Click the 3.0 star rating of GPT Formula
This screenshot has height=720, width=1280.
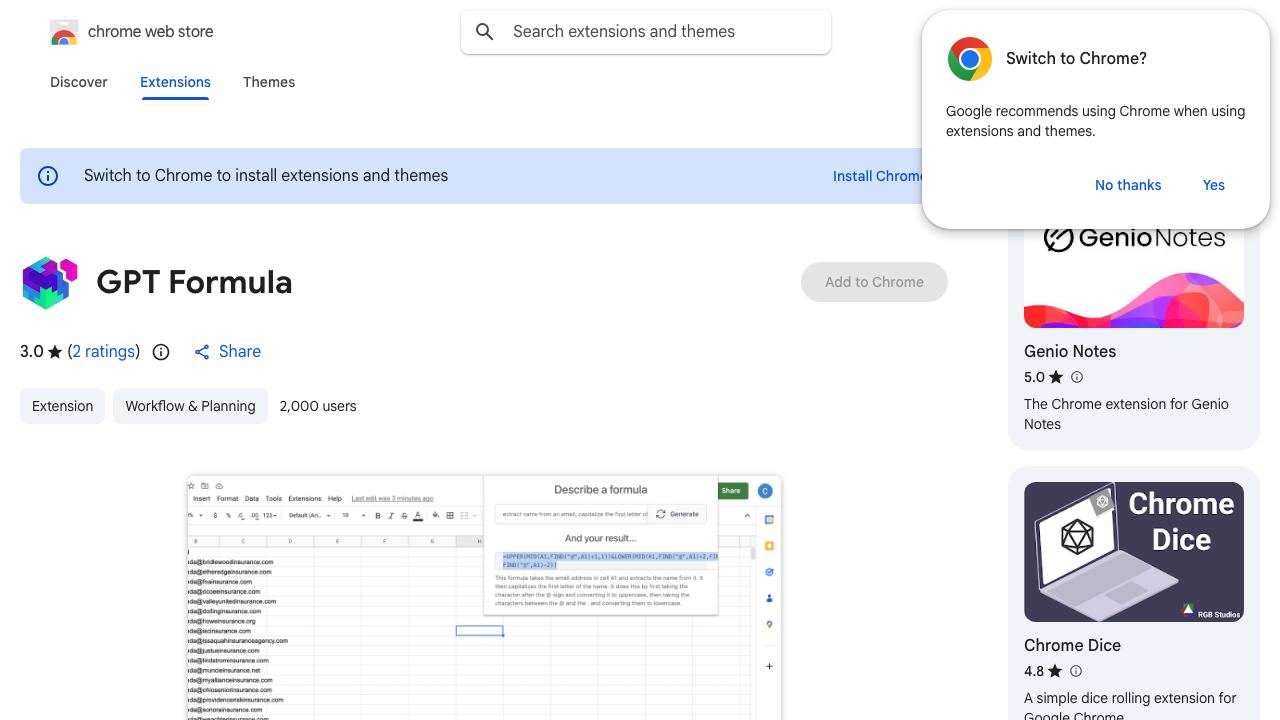coord(41,352)
